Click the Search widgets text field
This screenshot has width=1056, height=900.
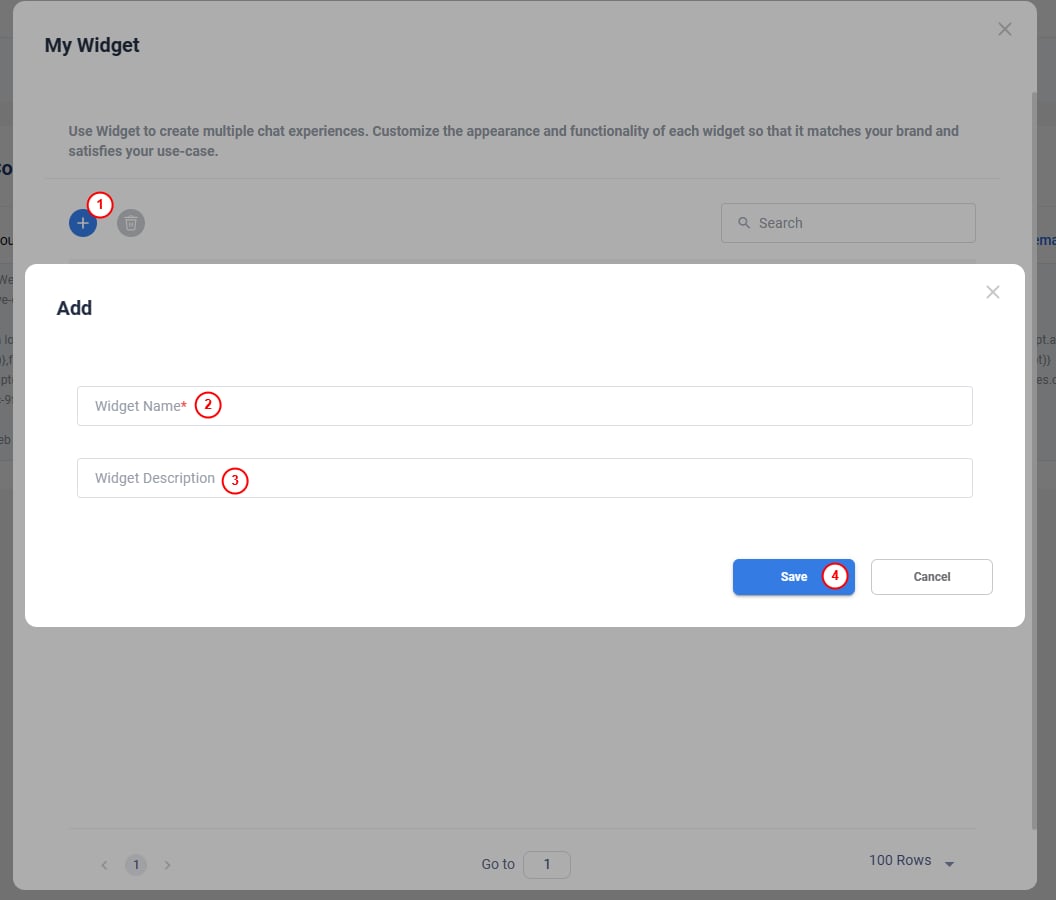tap(860, 223)
